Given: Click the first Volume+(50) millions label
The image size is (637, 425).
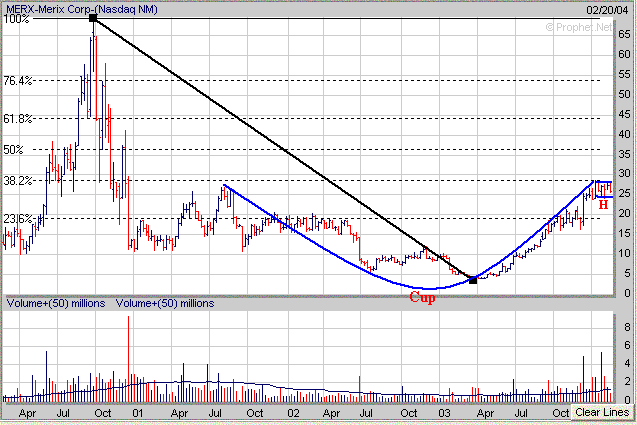Looking at the screenshot, I should point(56,304).
